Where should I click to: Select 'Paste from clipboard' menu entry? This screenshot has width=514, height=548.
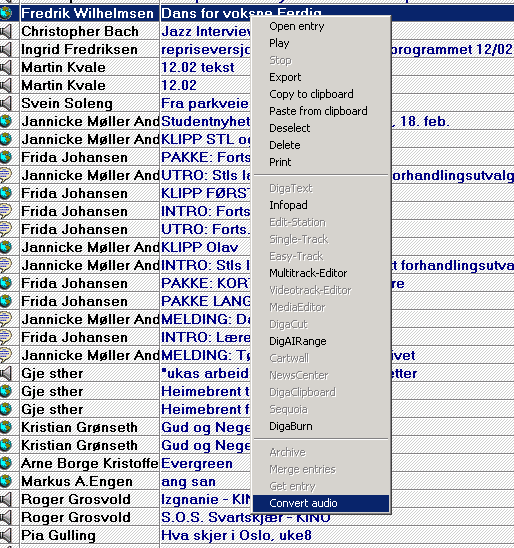(x=321, y=111)
